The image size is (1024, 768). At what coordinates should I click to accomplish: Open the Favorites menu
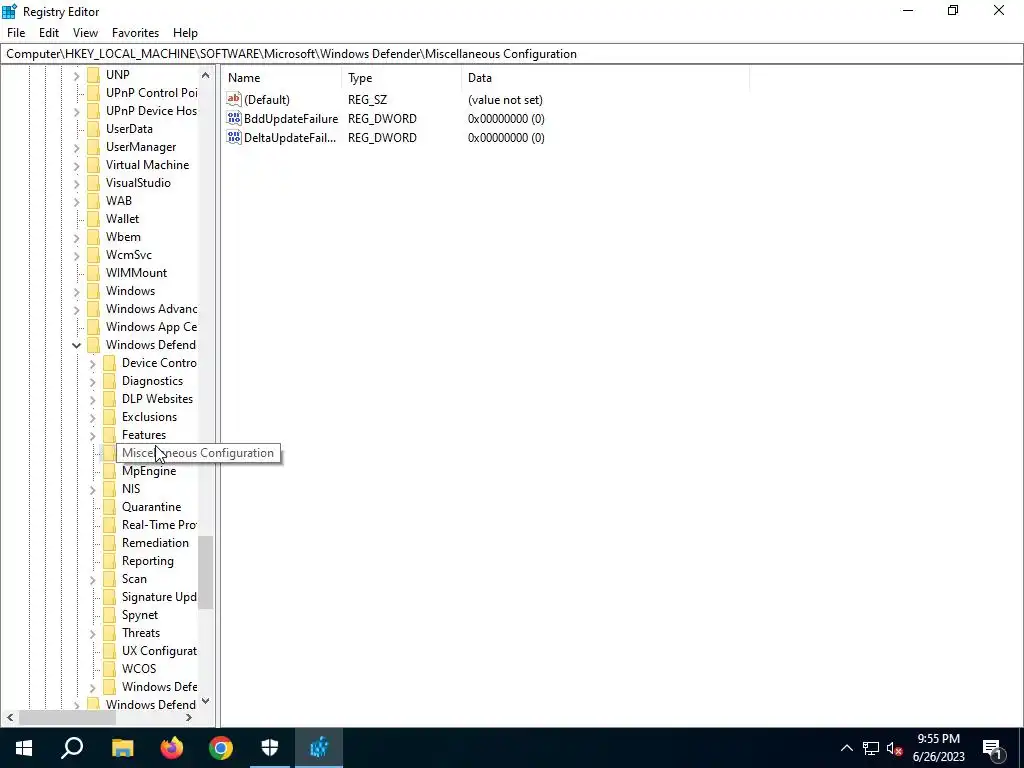(135, 33)
